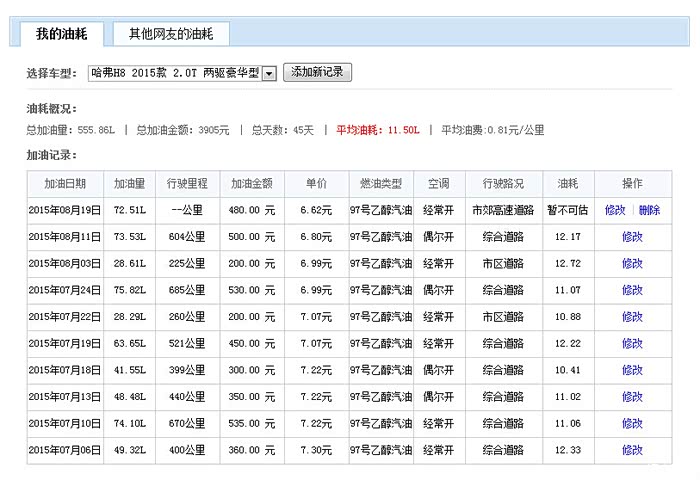Click 修改 in the 2015年07月18日 row
The image size is (700, 480).
coord(632,370)
